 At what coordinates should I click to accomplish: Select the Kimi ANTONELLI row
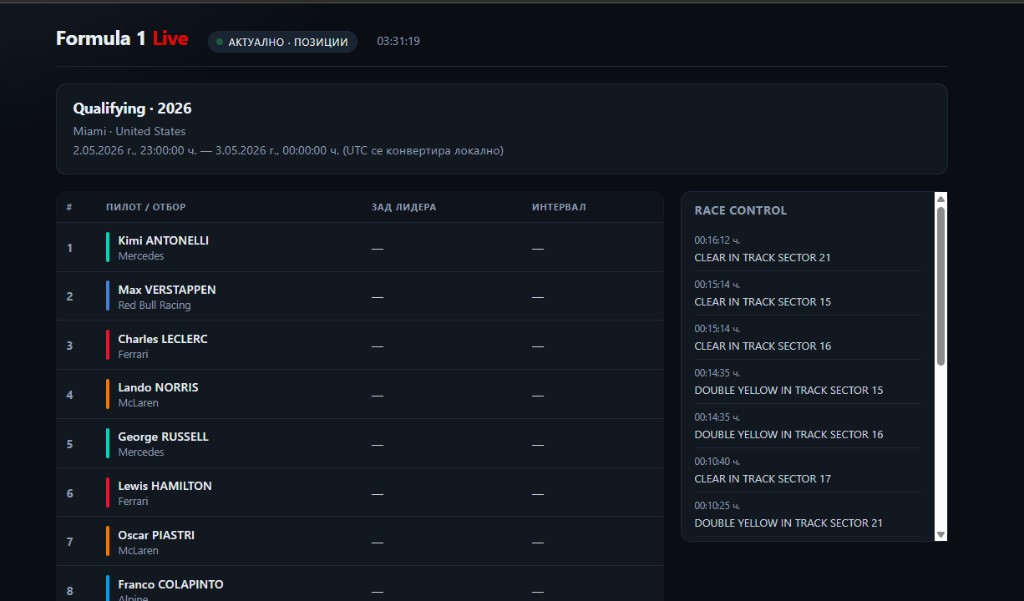click(x=360, y=248)
